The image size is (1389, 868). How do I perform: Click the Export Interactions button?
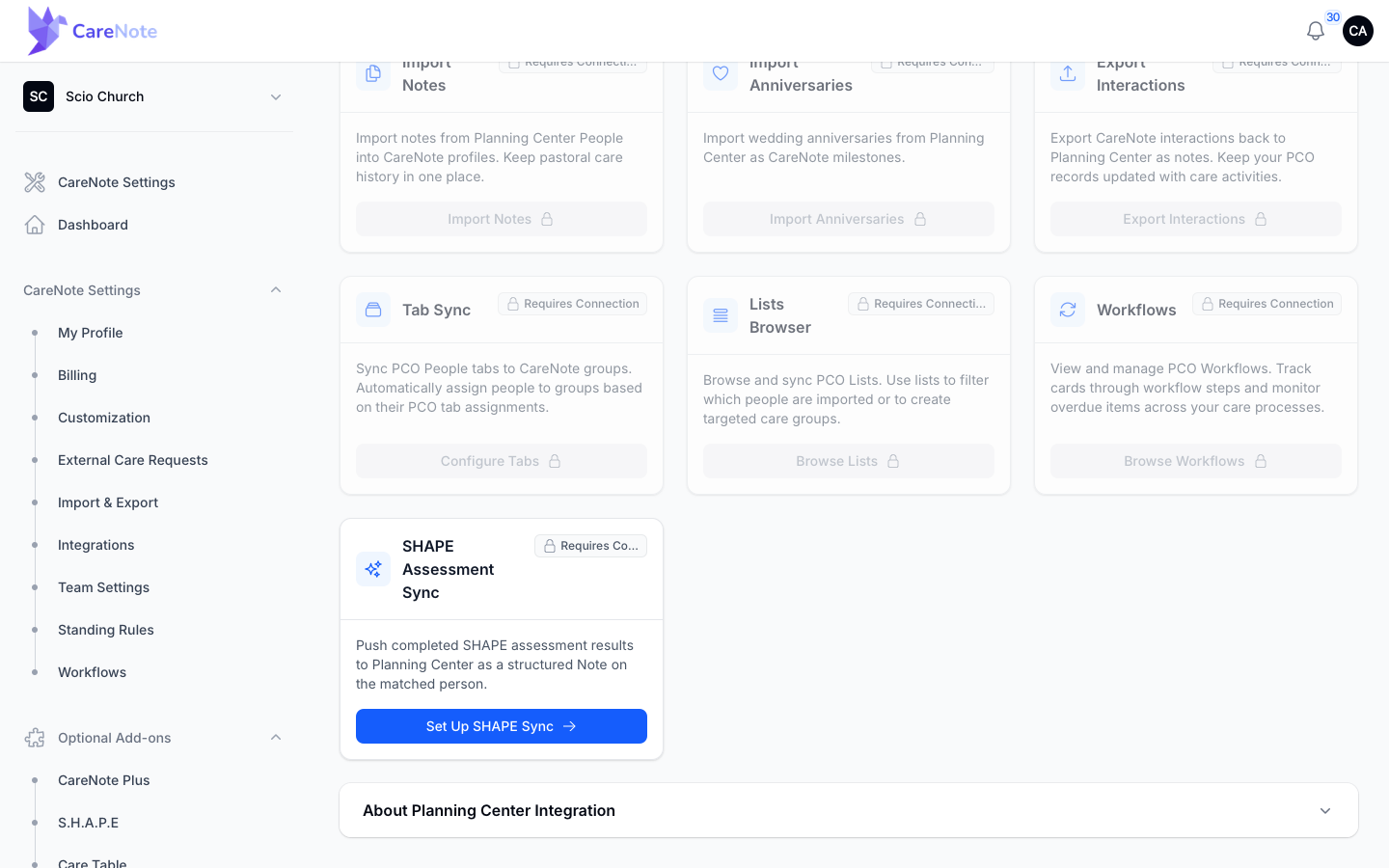[1196, 219]
